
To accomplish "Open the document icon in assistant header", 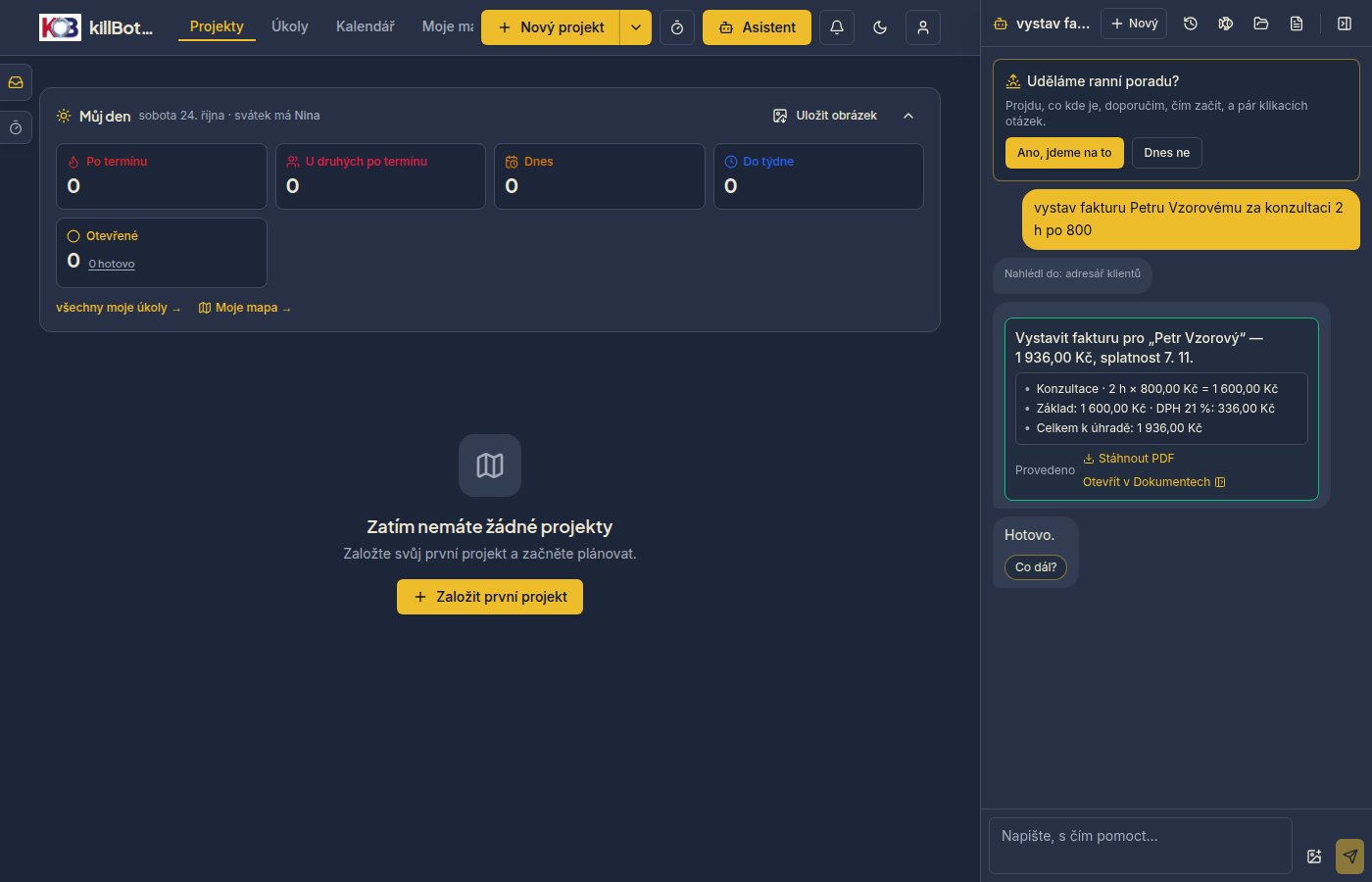I will pyautogui.click(x=1297, y=24).
